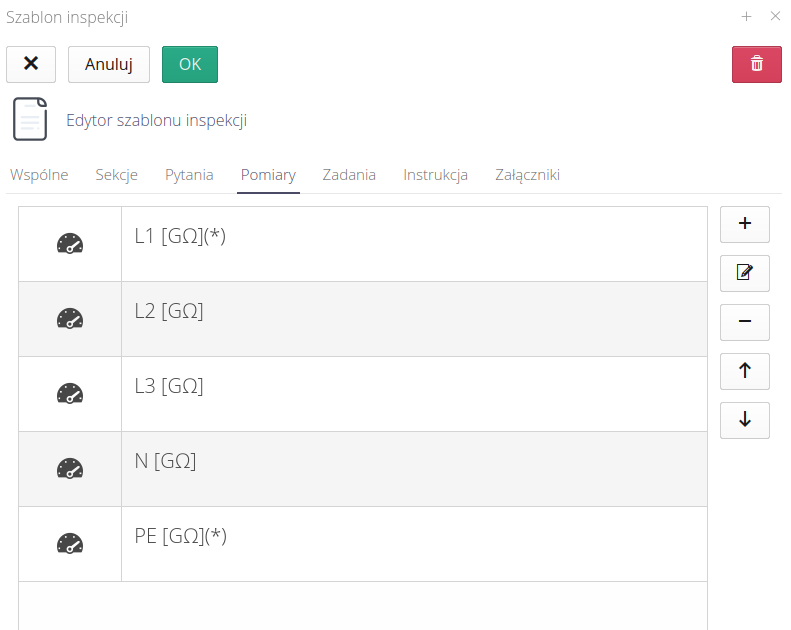Click the gauge icon of L1 row
791x630 pixels.
click(x=70, y=244)
